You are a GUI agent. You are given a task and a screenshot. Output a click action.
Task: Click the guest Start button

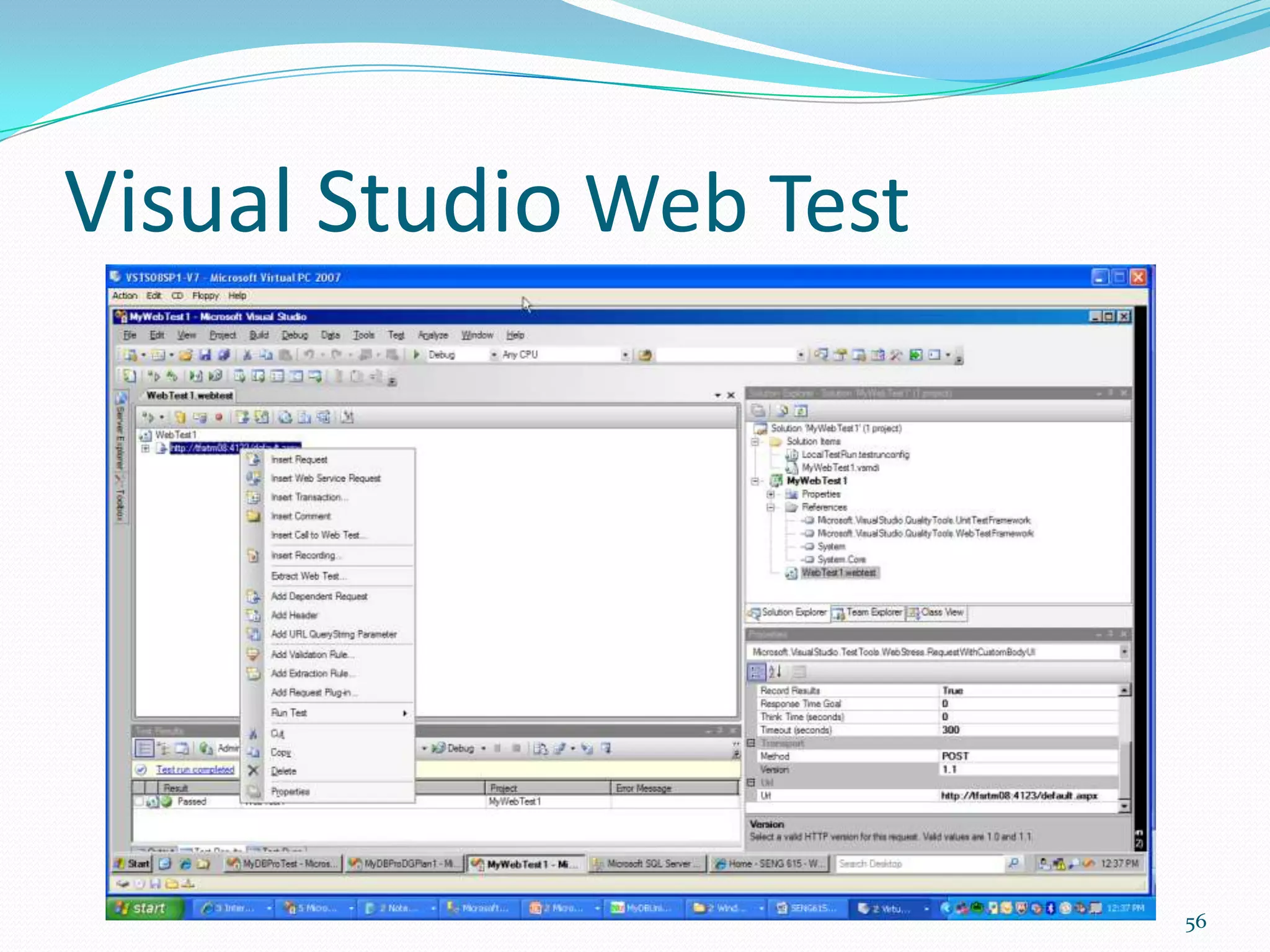tap(133, 864)
